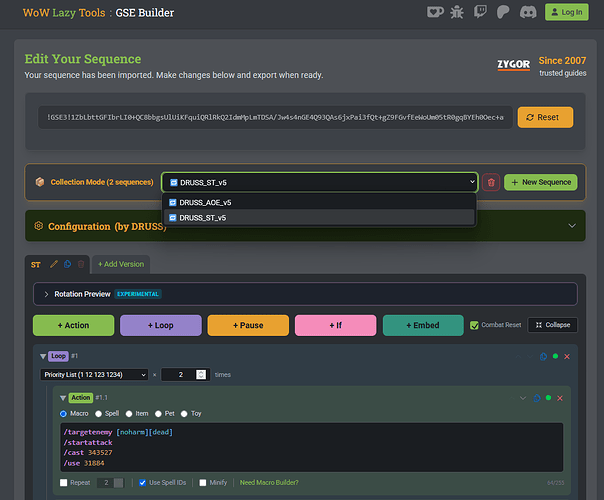The image size is (604, 500).
Task: Open the Twitch icon link
Action: click(x=480, y=12)
